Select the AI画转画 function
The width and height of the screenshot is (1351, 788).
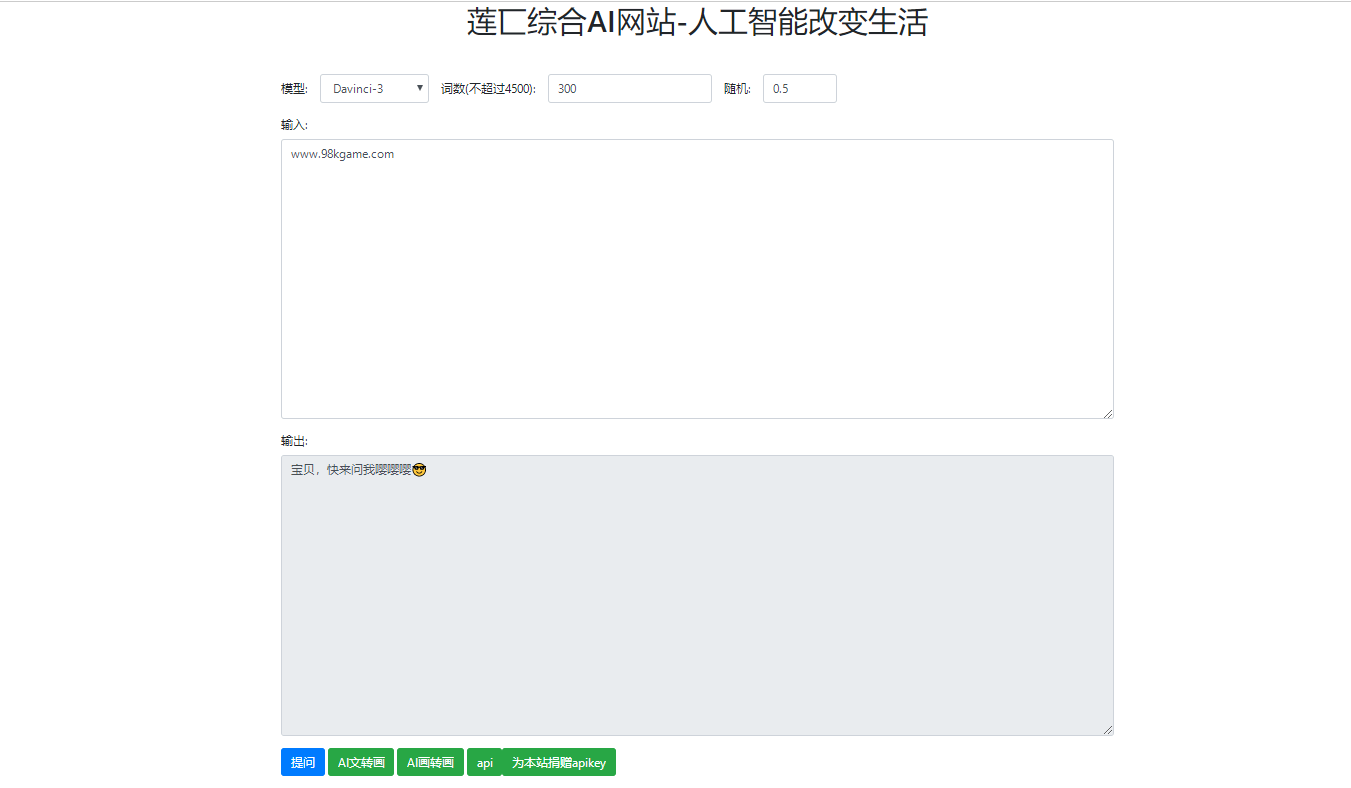[430, 762]
